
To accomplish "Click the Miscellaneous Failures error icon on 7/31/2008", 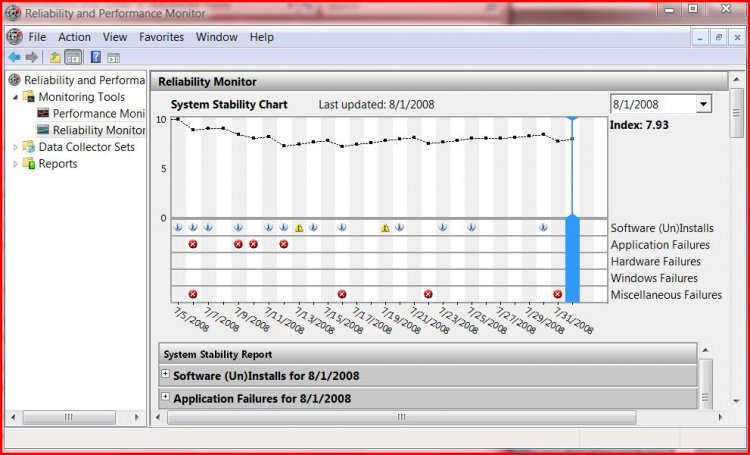I will 557,294.
